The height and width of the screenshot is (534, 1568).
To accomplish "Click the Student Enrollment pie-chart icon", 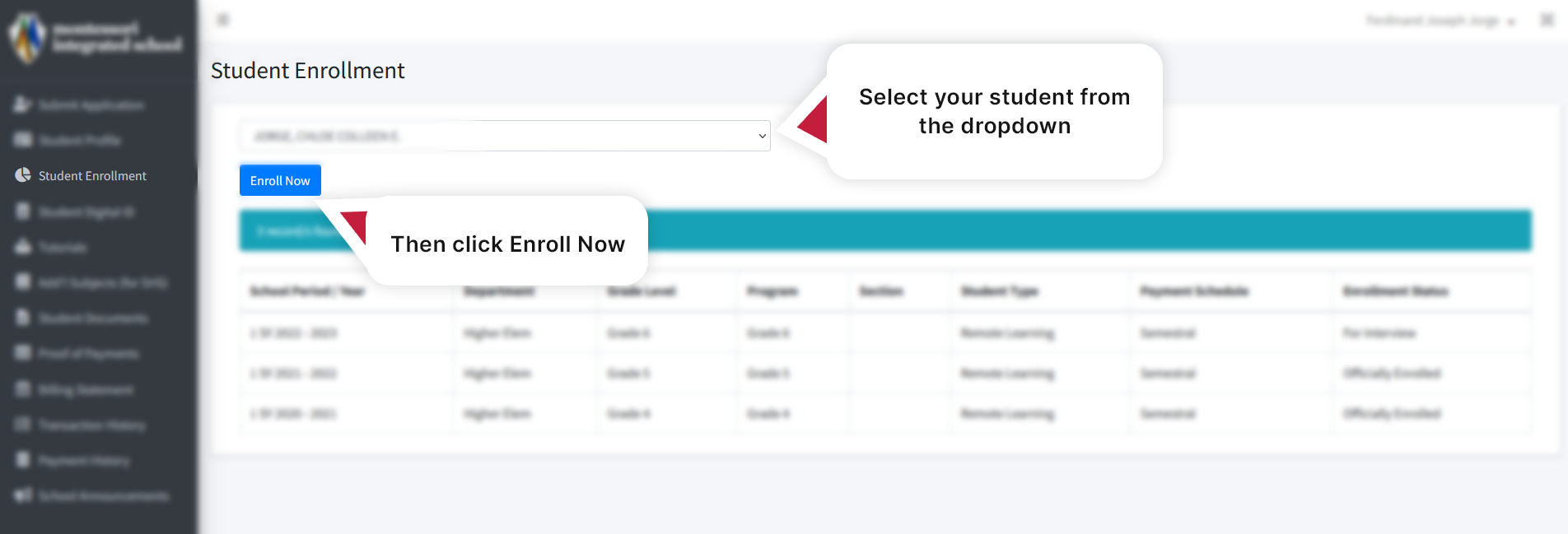I will pyautogui.click(x=21, y=175).
